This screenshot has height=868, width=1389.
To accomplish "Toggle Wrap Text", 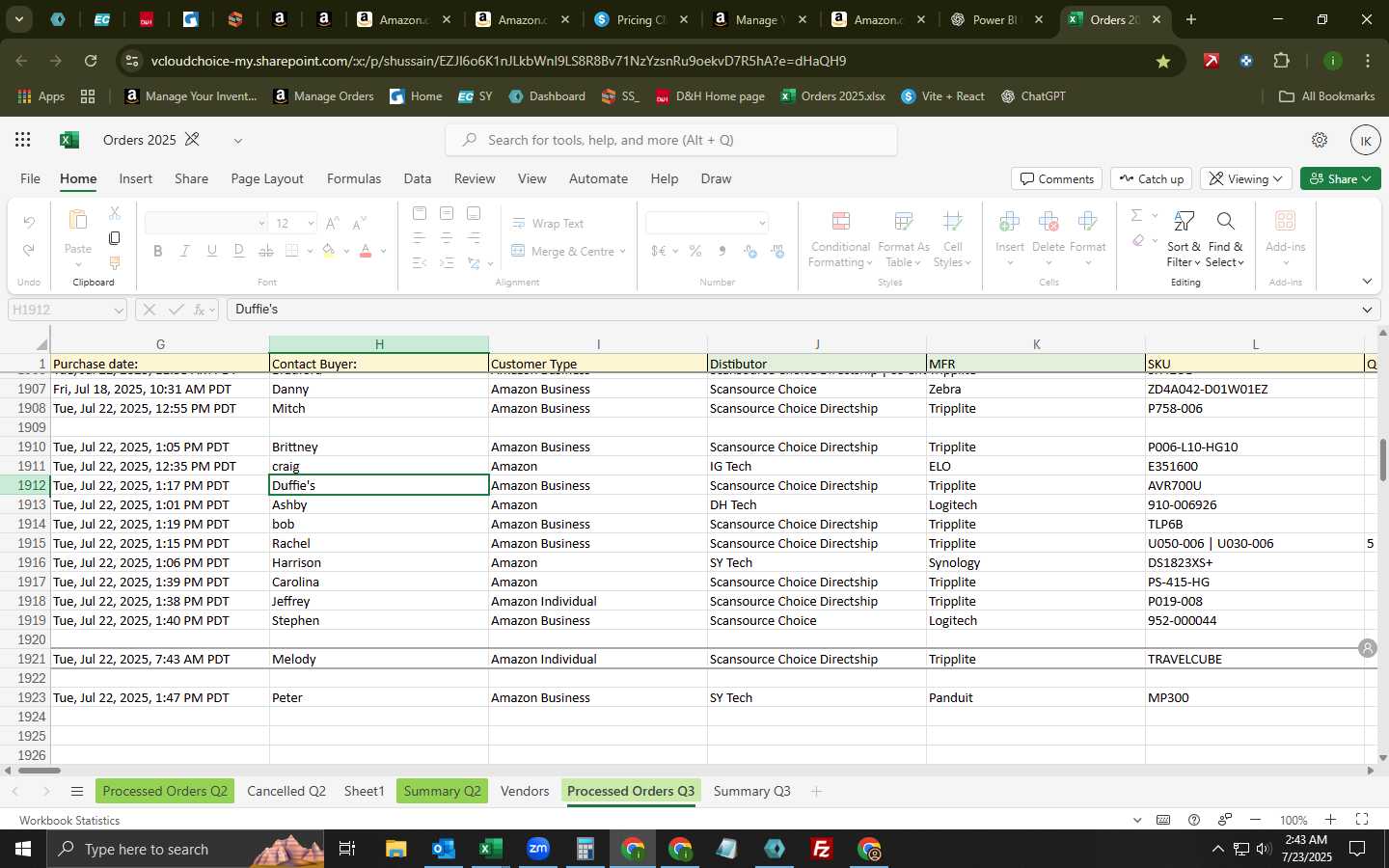I will coord(548,223).
